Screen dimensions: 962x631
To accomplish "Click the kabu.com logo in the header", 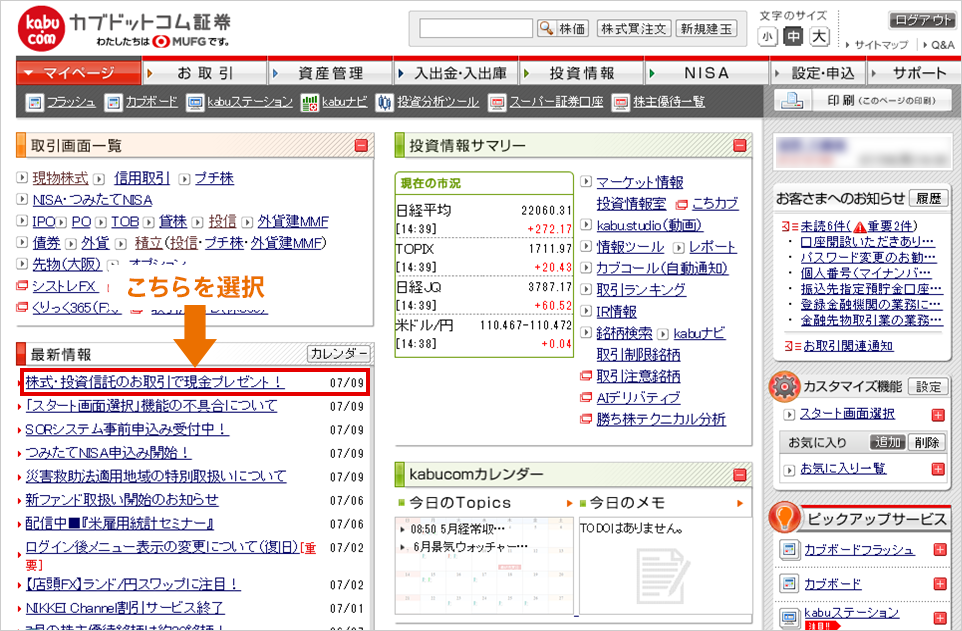I will 43,28.
